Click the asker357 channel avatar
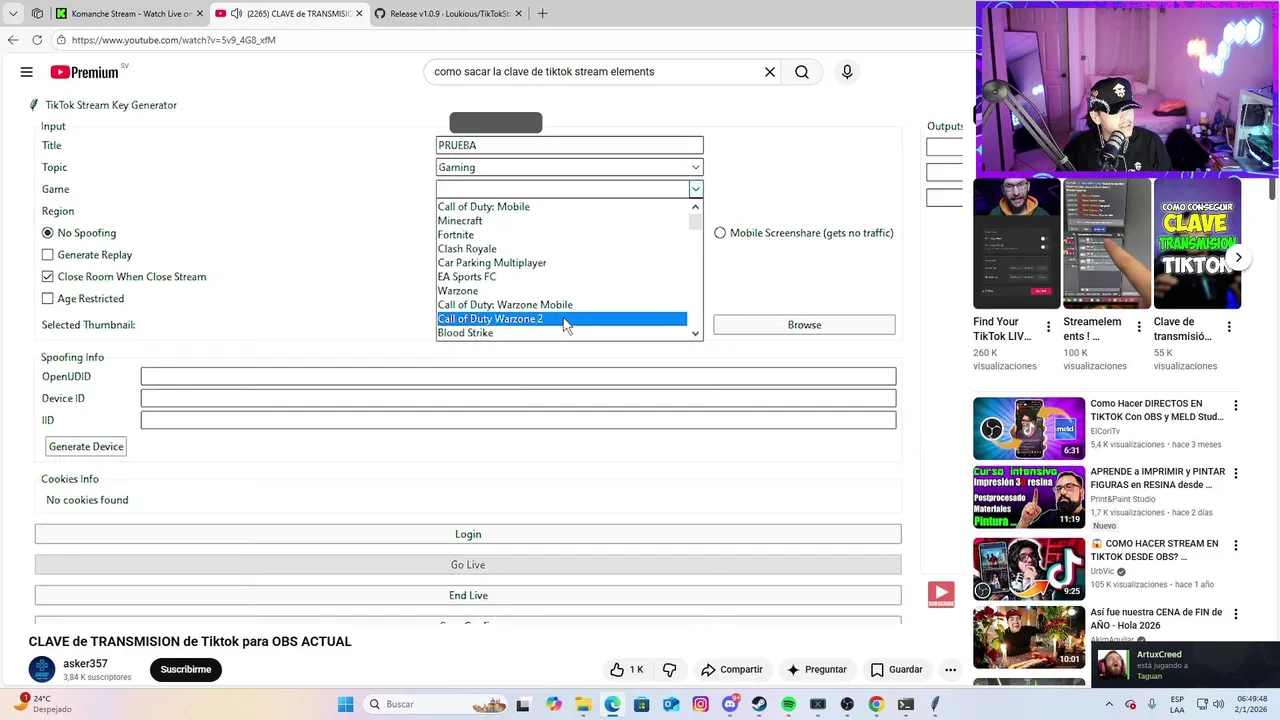 click(x=42, y=670)
